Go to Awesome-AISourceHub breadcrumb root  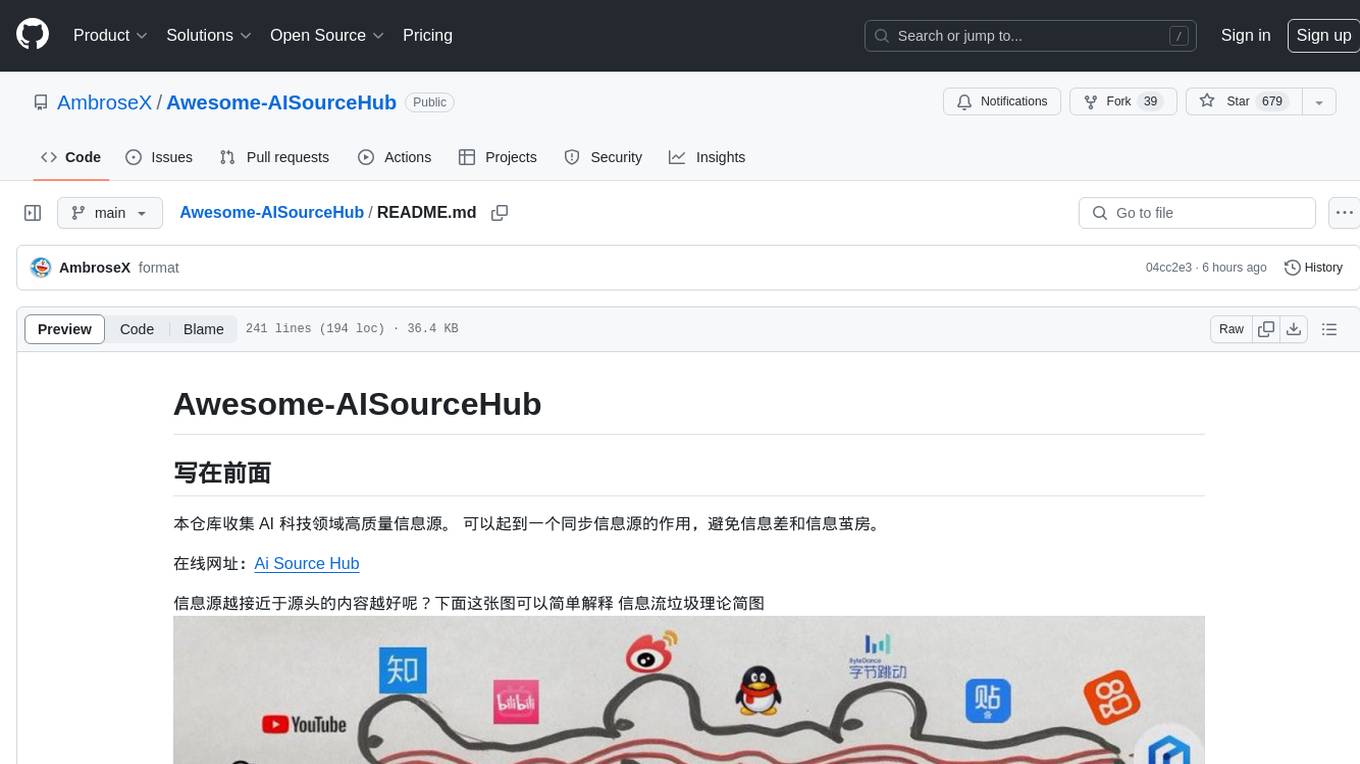pos(272,213)
